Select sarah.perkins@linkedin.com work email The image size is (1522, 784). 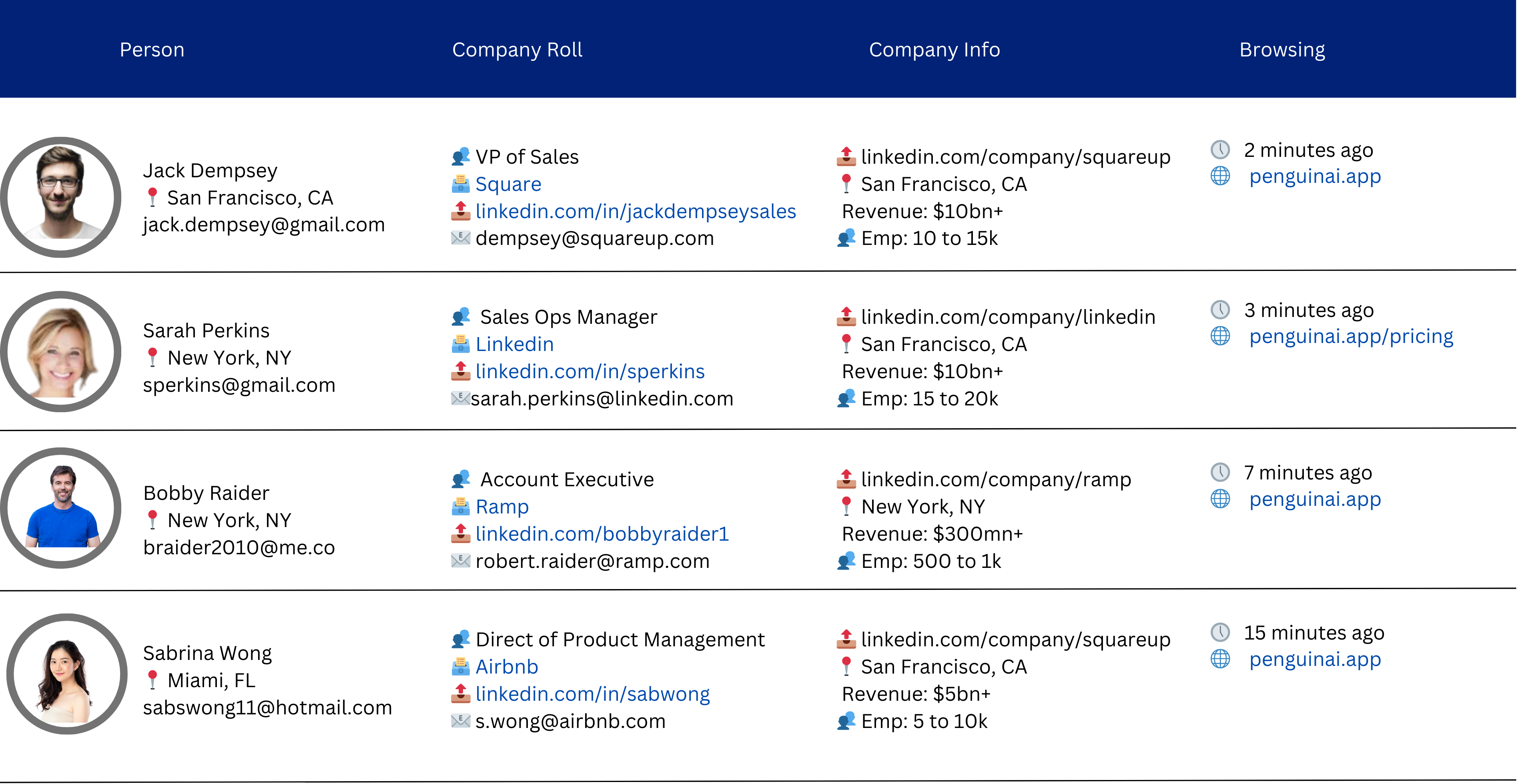[602, 399]
